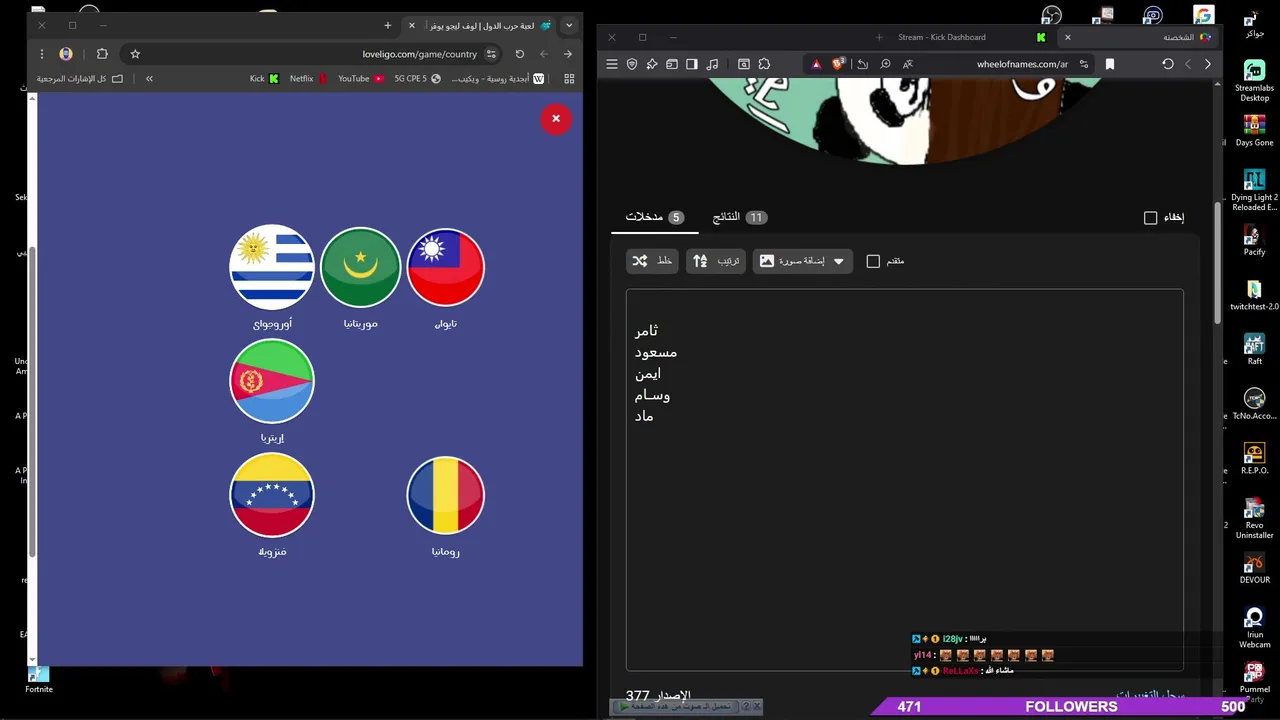The image size is (1280, 720).
Task: Click into the names entries text box
Action: [905, 480]
